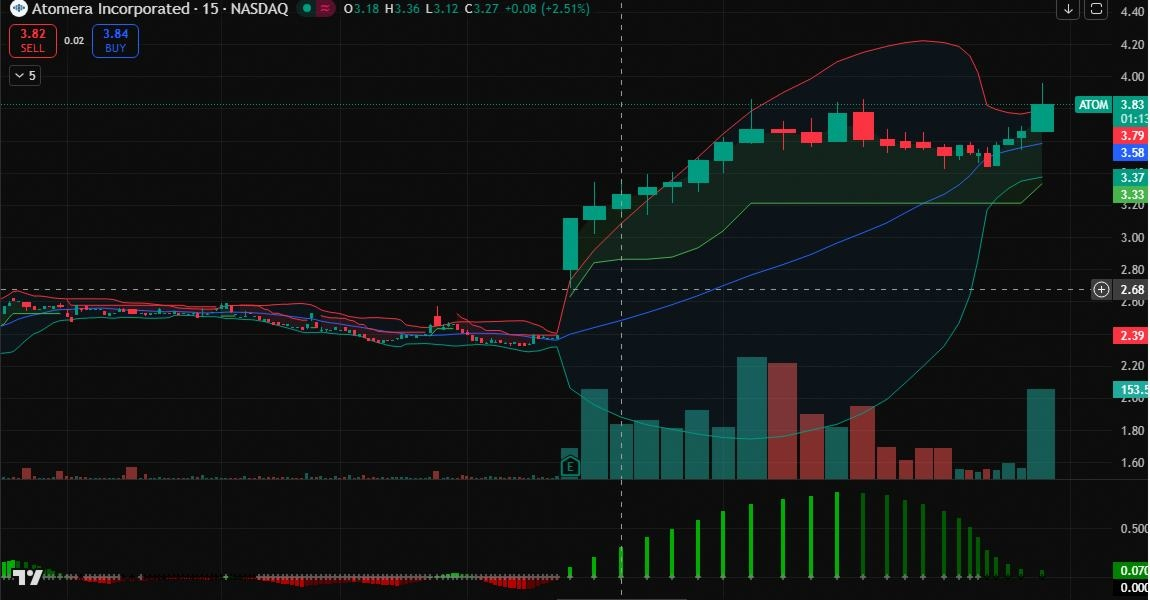Click the 2.68 crosshair price label
Image resolution: width=1150 pixels, height=600 pixels.
tap(1132, 290)
